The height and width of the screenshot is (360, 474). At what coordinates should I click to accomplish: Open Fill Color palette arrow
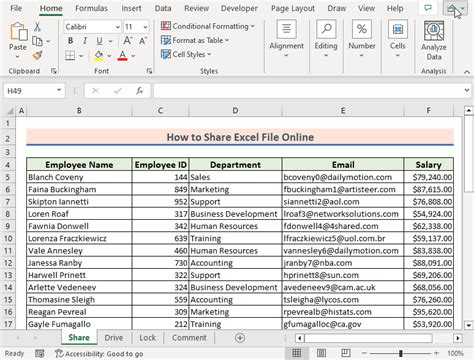pos(109,56)
